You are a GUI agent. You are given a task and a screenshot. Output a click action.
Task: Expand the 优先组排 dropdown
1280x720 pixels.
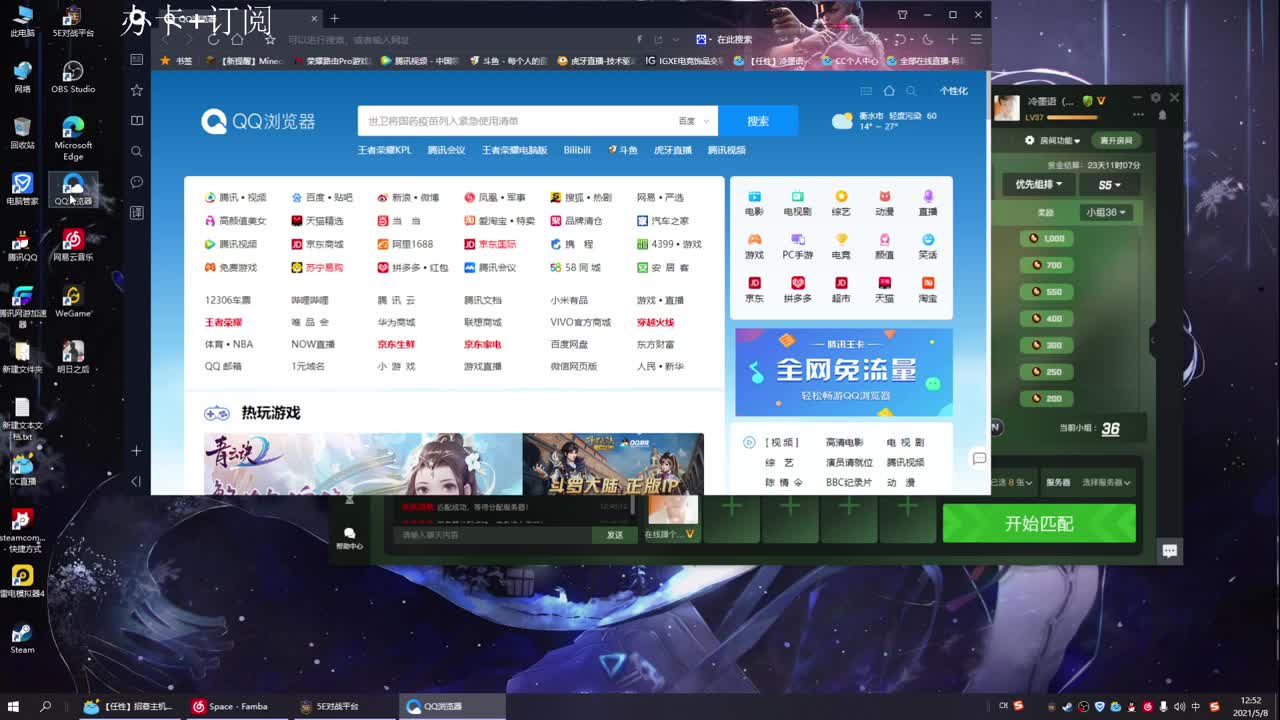coord(1039,184)
